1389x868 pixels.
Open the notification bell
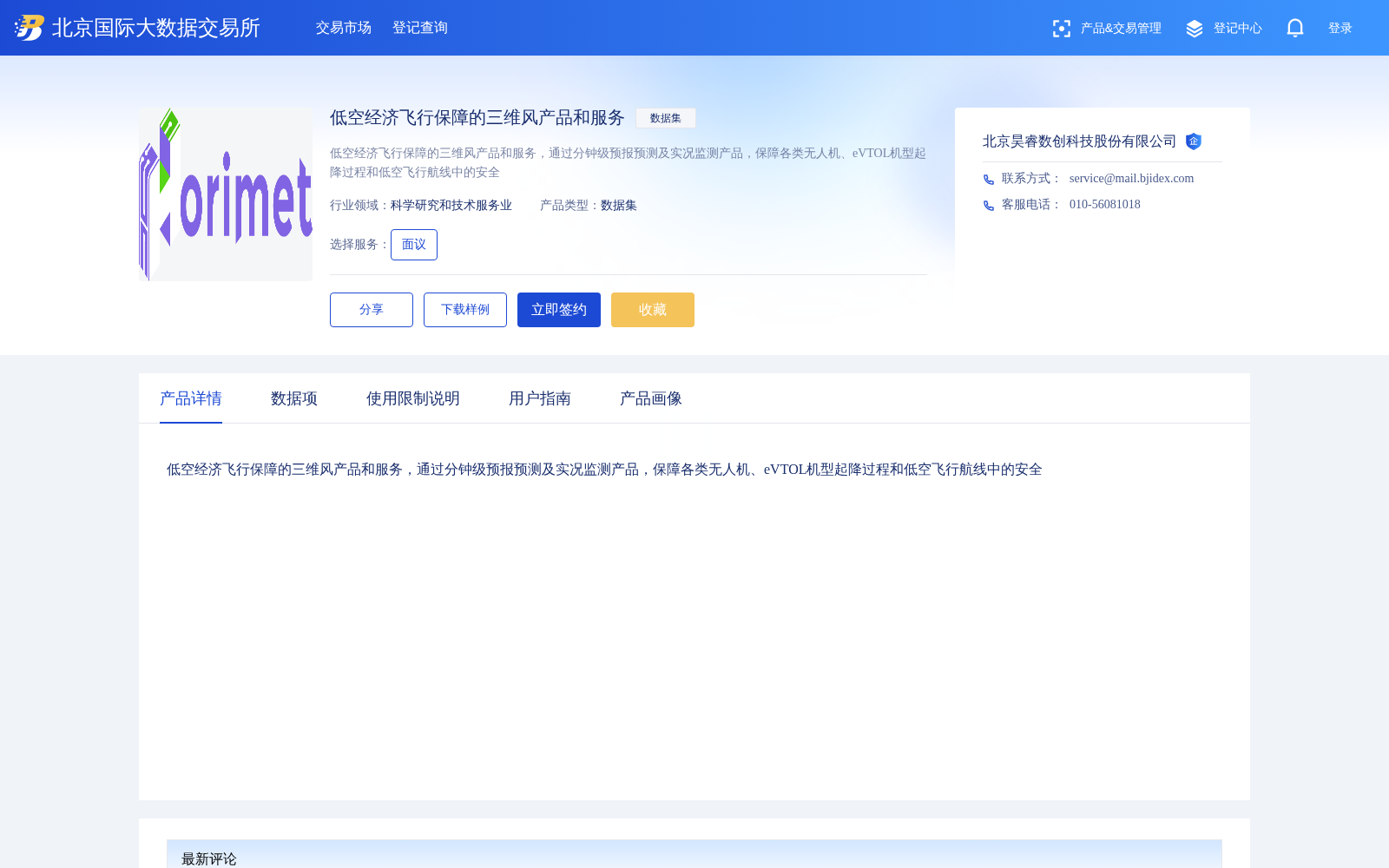[x=1295, y=28]
